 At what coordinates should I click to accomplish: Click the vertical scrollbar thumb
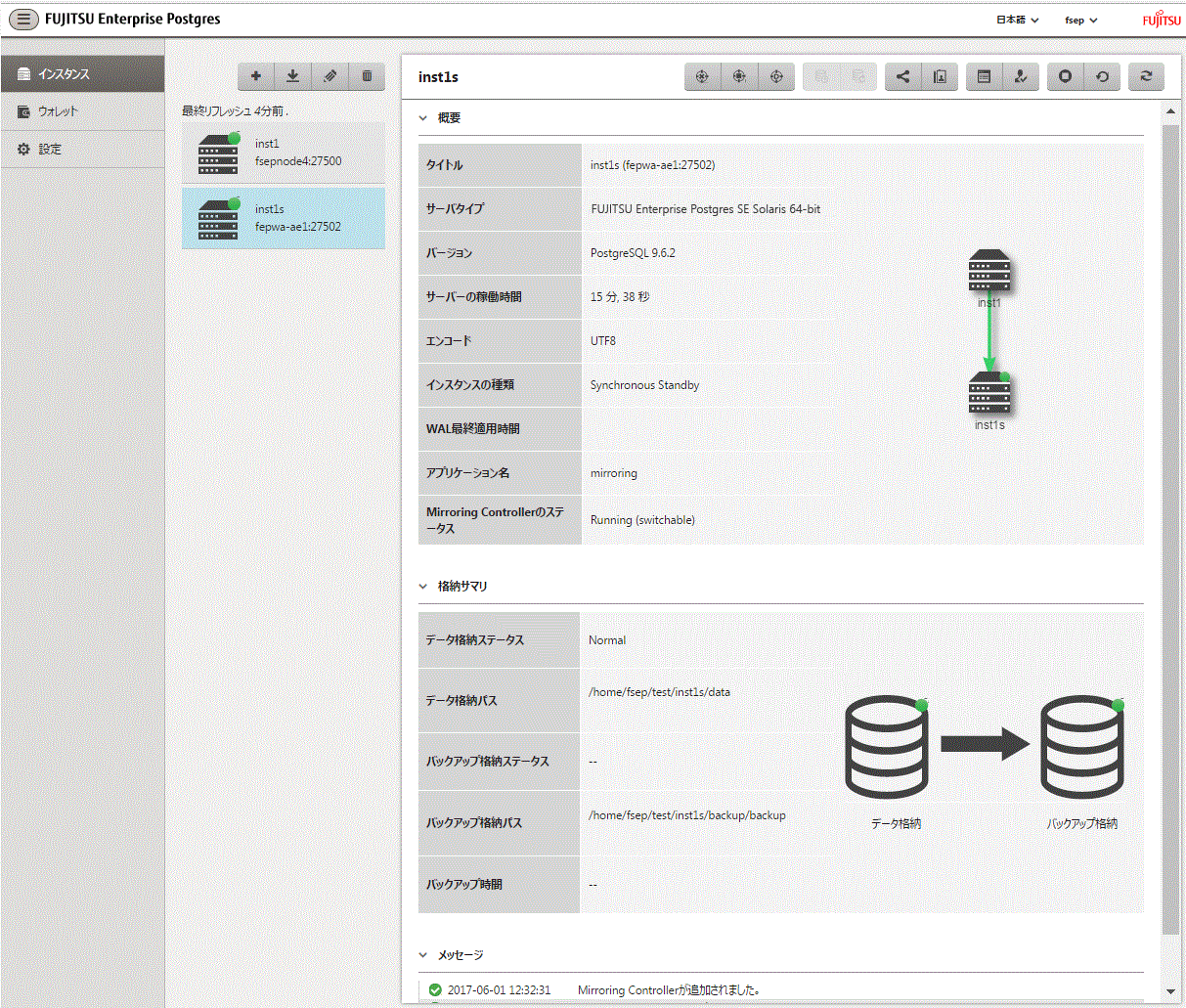[x=1170, y=528]
